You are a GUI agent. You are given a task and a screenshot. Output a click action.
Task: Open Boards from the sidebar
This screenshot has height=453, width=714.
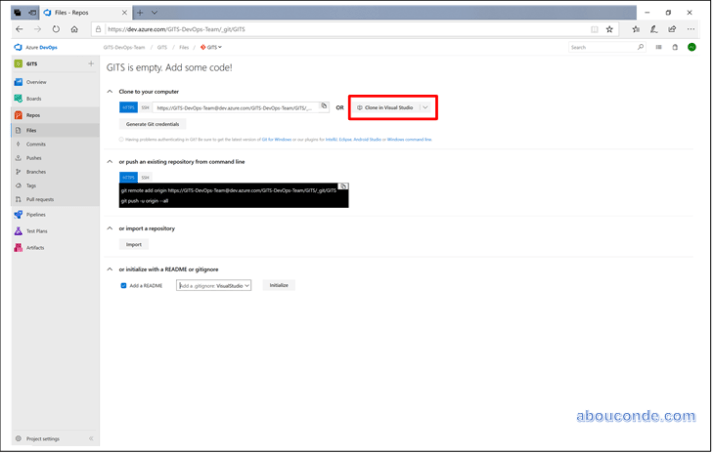click(x=33, y=98)
